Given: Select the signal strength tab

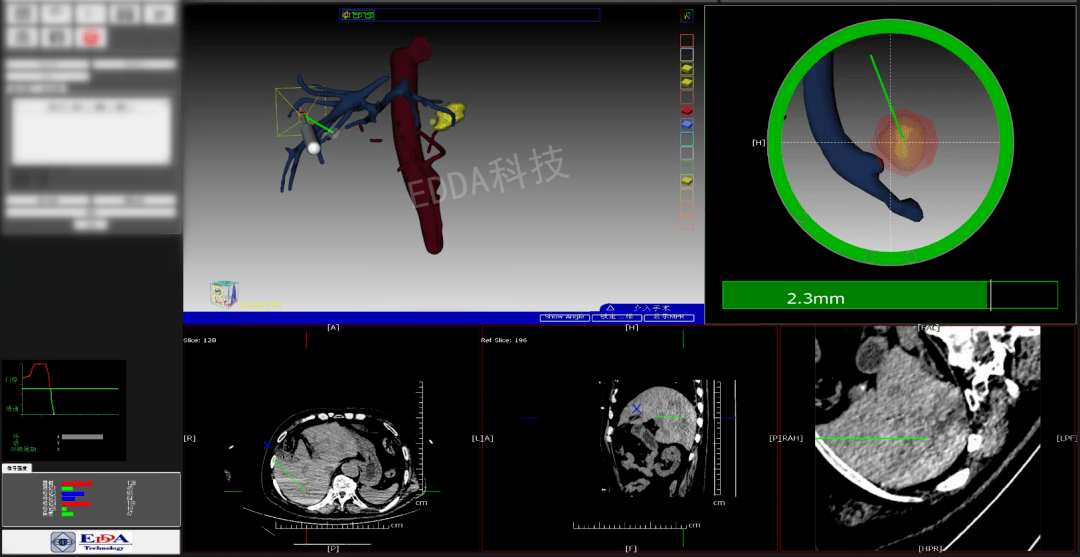Looking at the screenshot, I should [16, 467].
